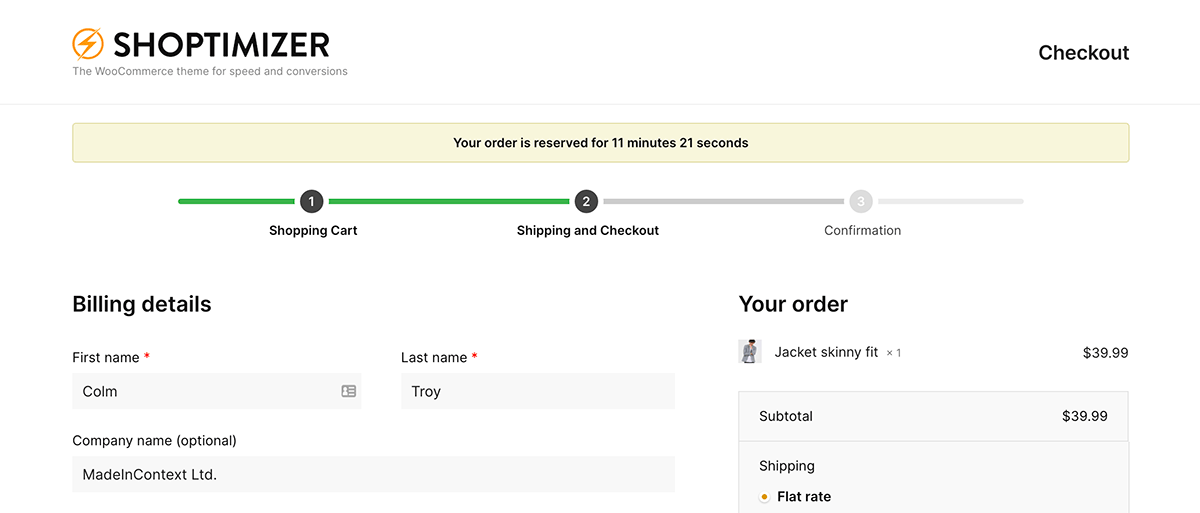Click the Company name field with MadeInContext Ltd.

click(x=373, y=474)
